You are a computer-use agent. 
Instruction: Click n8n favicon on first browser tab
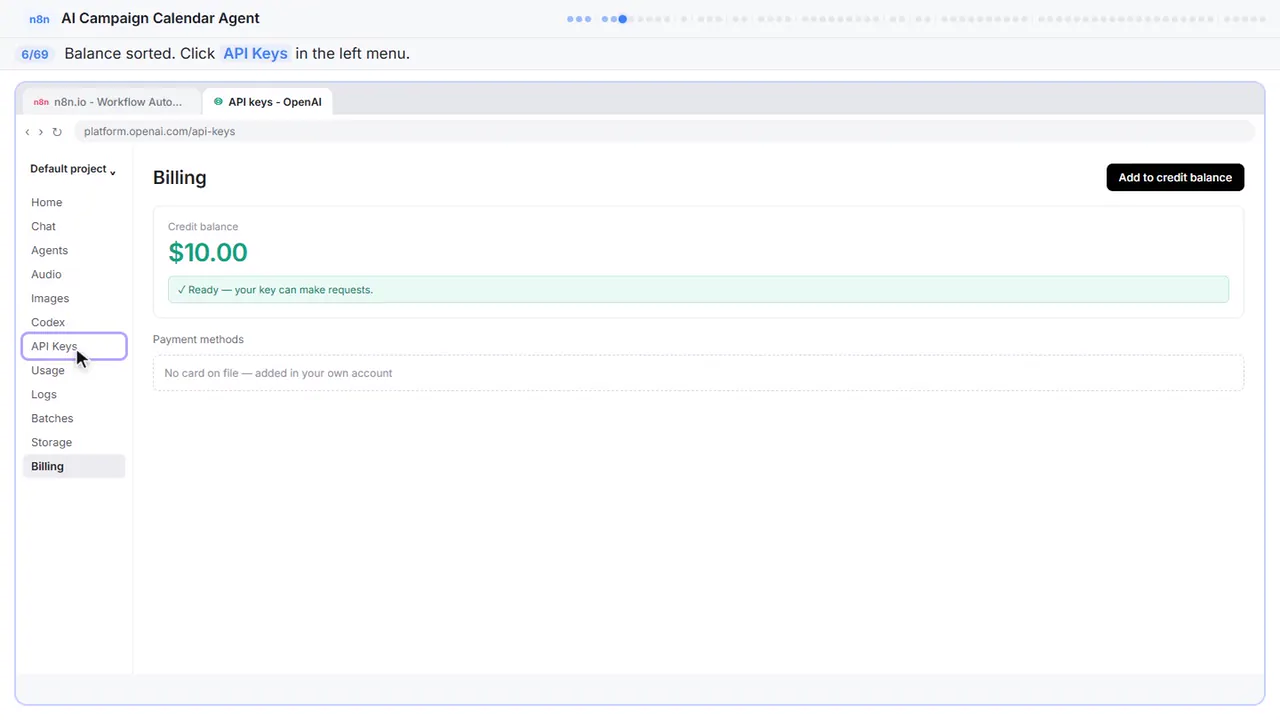(41, 102)
